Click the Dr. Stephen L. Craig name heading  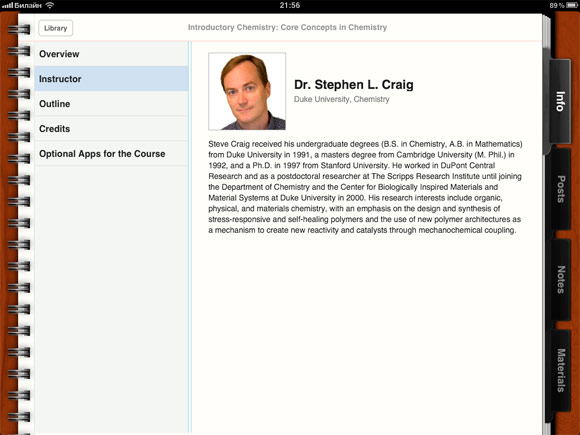[354, 85]
